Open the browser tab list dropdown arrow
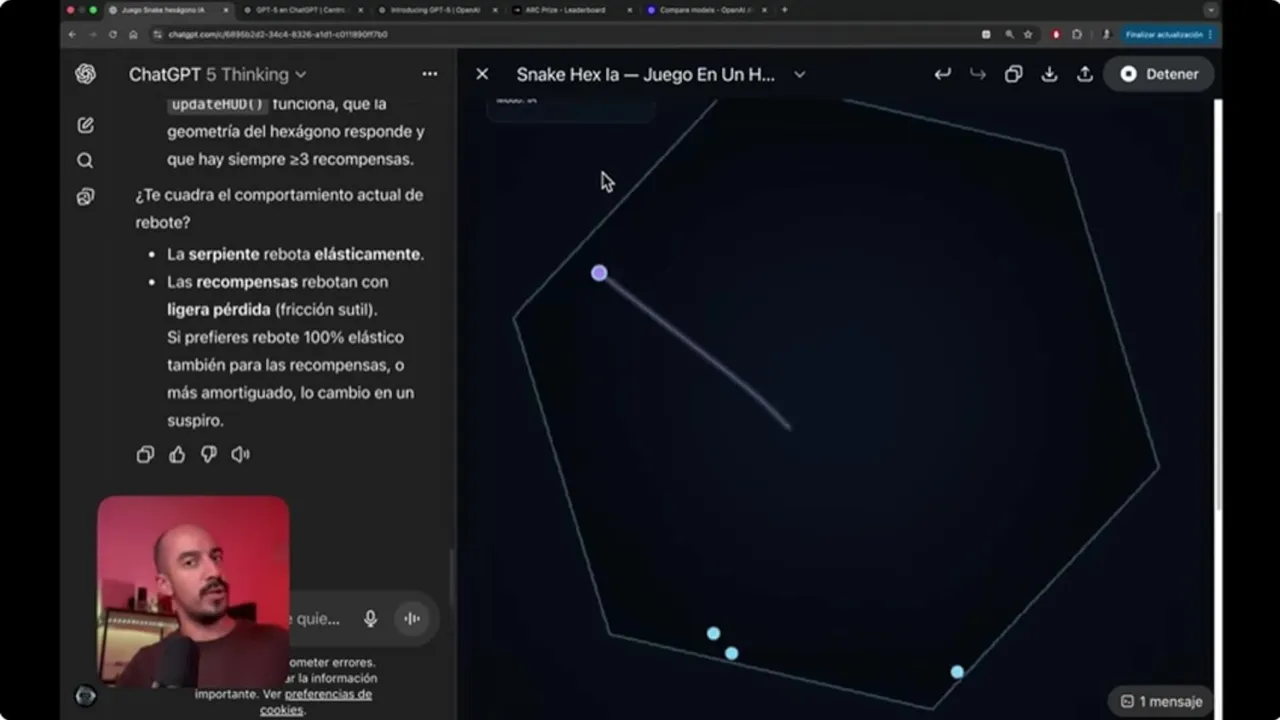Screen dimensions: 1280x720 click(1210, 10)
